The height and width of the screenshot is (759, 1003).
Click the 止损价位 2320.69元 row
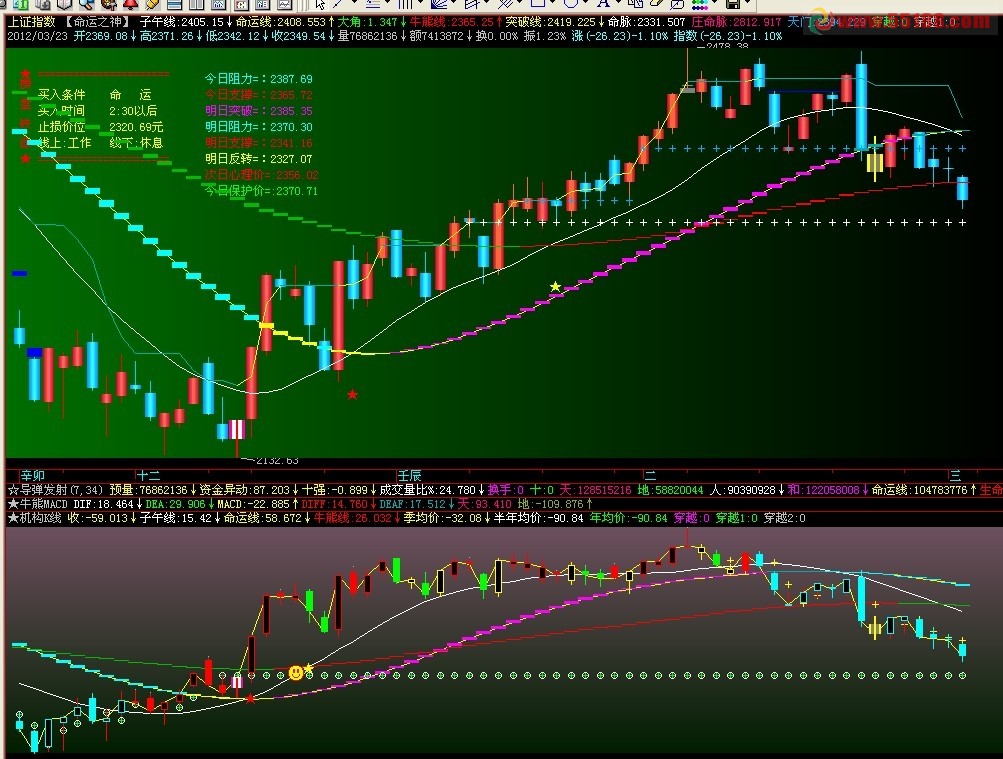pyautogui.click(x=100, y=127)
